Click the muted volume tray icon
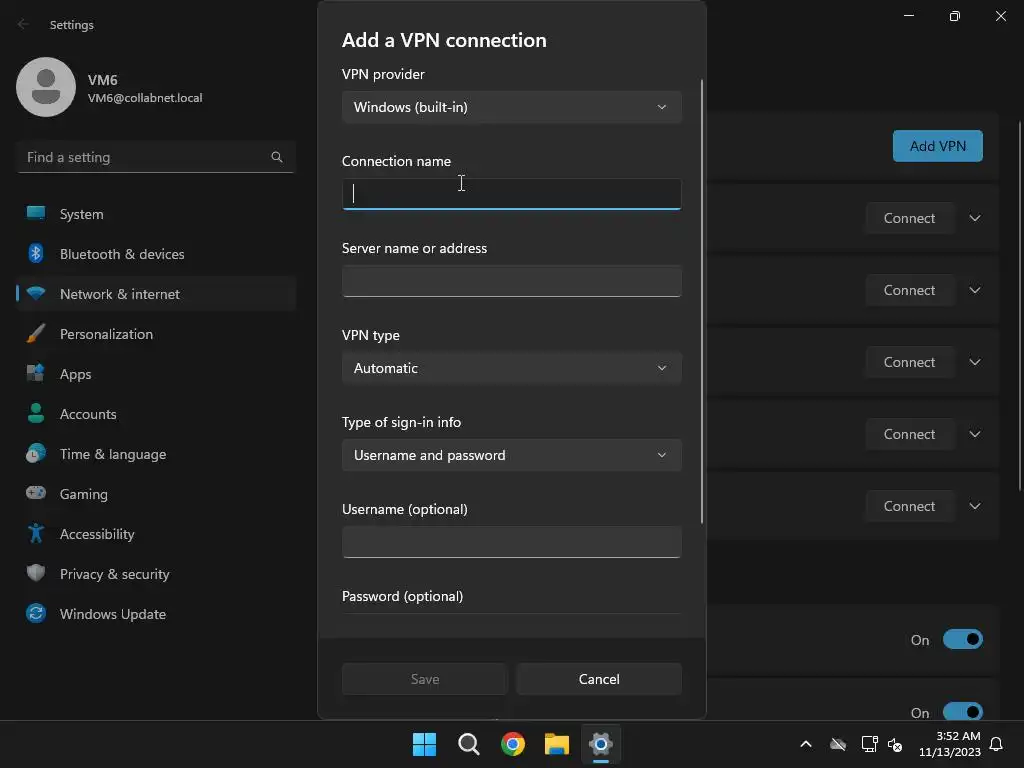Screen dimensions: 1024x768 point(895,744)
